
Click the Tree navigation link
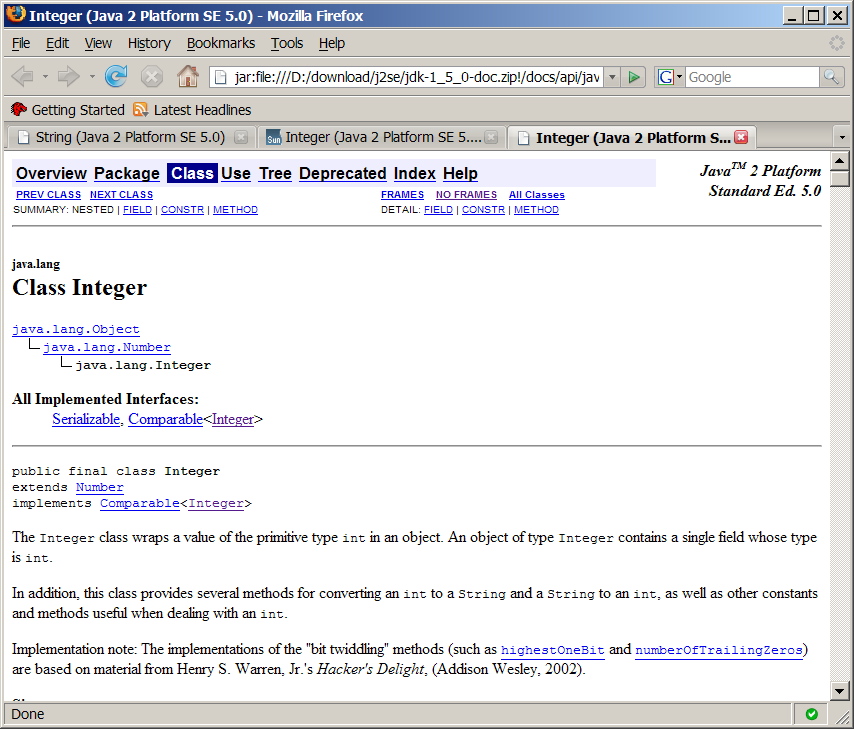(275, 173)
